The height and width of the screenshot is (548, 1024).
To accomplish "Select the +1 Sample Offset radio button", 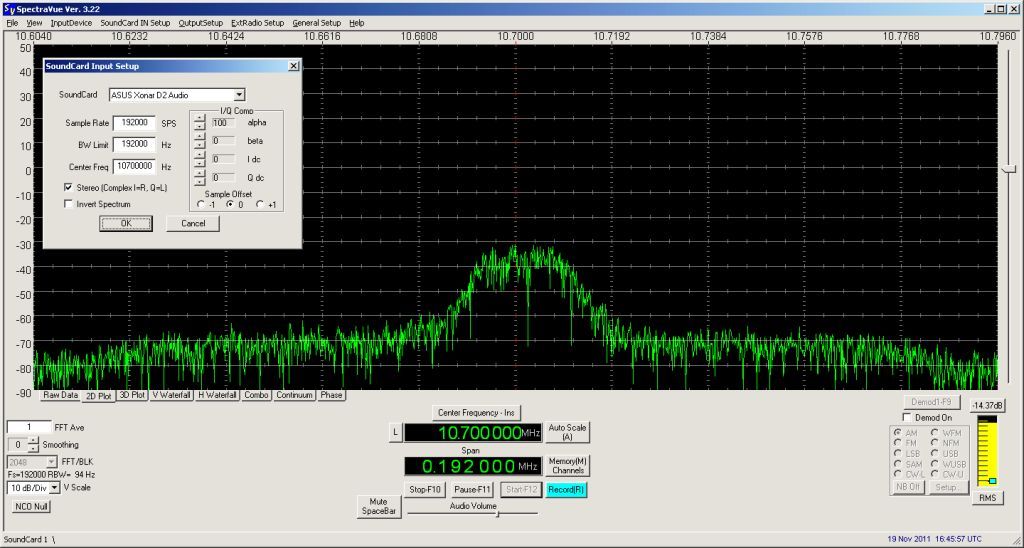I will [260, 204].
